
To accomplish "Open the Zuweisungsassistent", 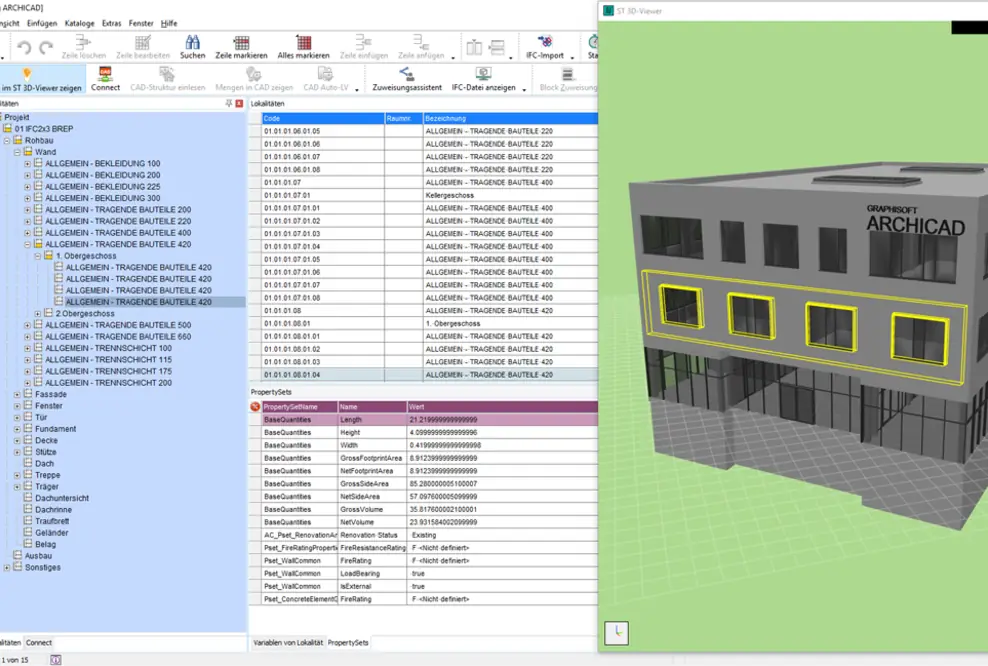I will tap(407, 79).
